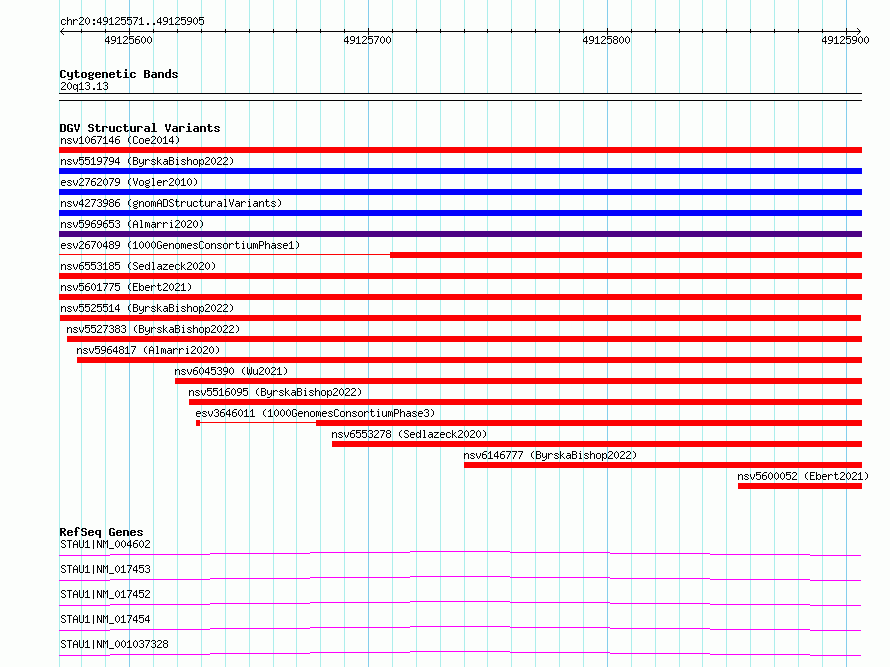Click the red bar under nsv6553185

tap(460, 276)
